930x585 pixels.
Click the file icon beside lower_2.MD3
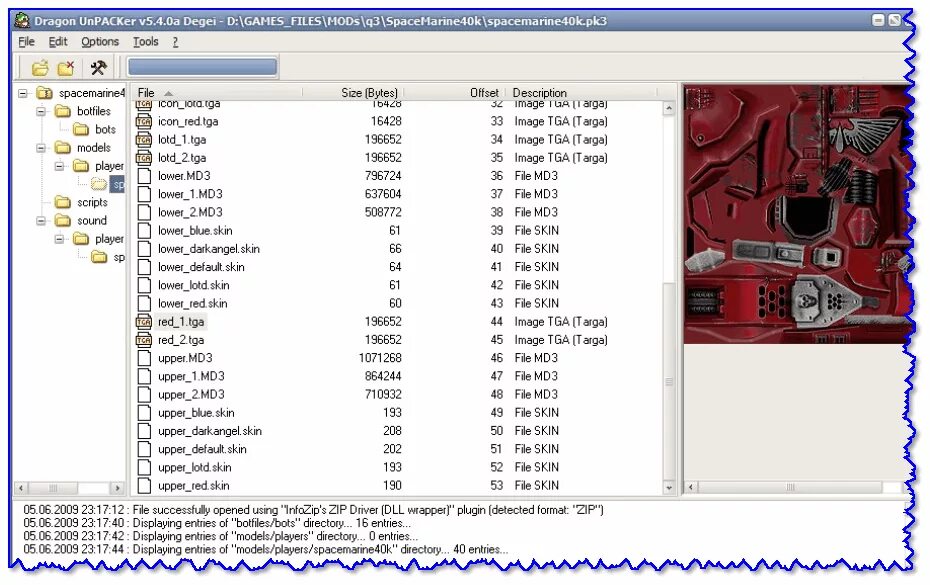click(144, 212)
